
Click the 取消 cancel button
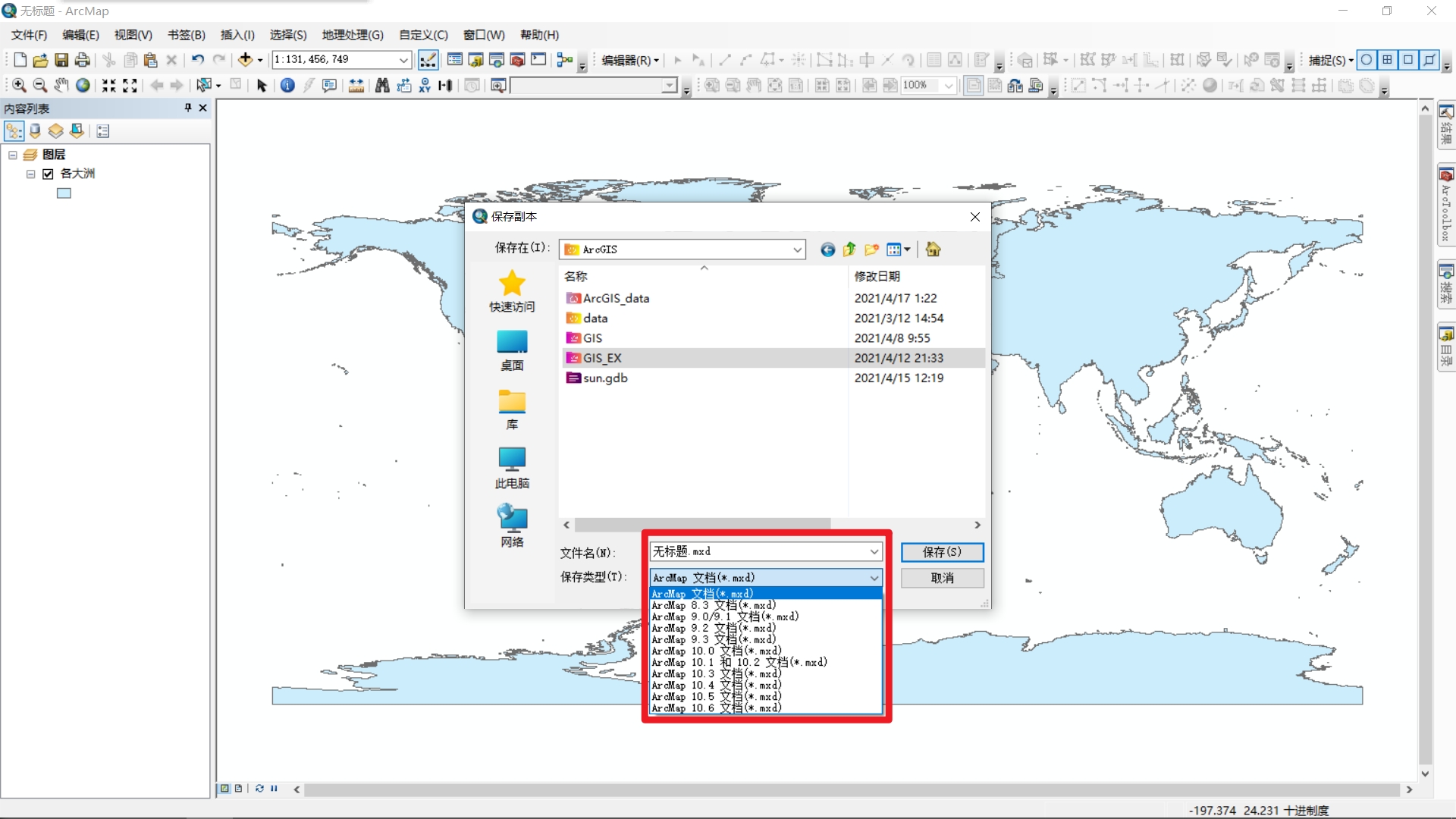pos(942,578)
